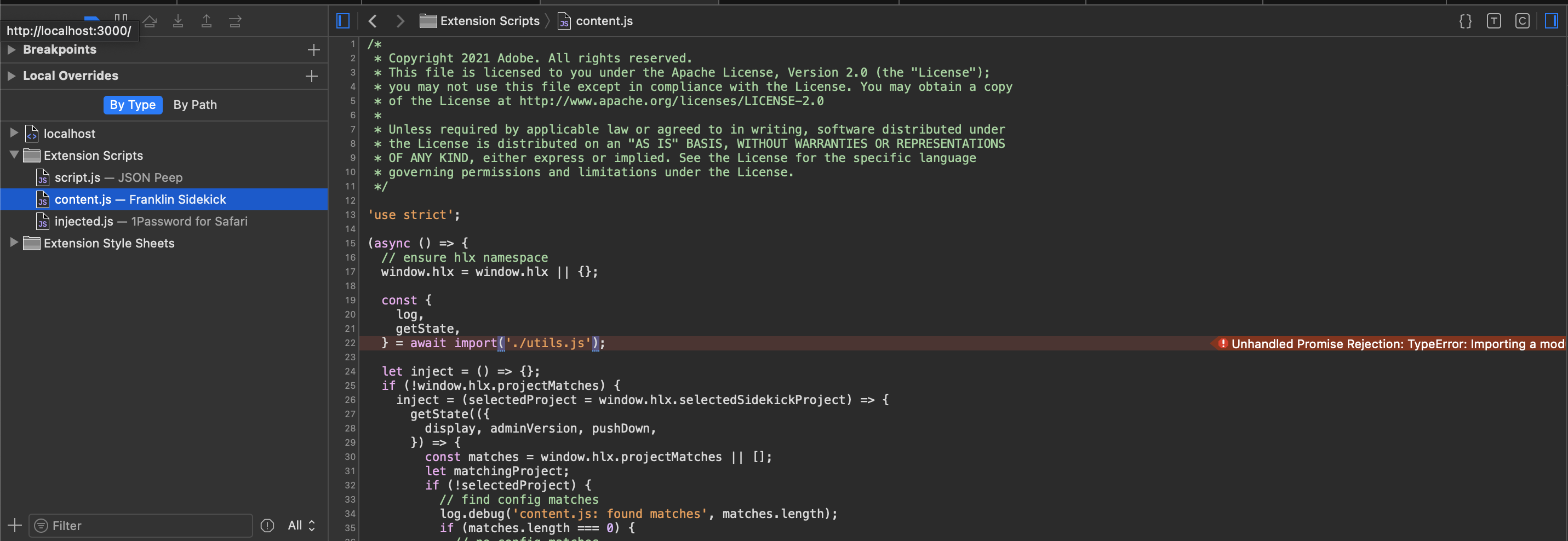Viewport: 1568px width, 541px height.
Task: Click the step-into debugger icon
Action: point(178,21)
